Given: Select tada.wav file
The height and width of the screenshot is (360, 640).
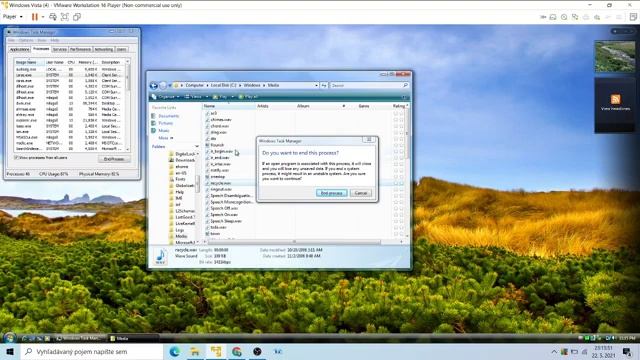Looking at the screenshot, I should [x=216, y=227].
